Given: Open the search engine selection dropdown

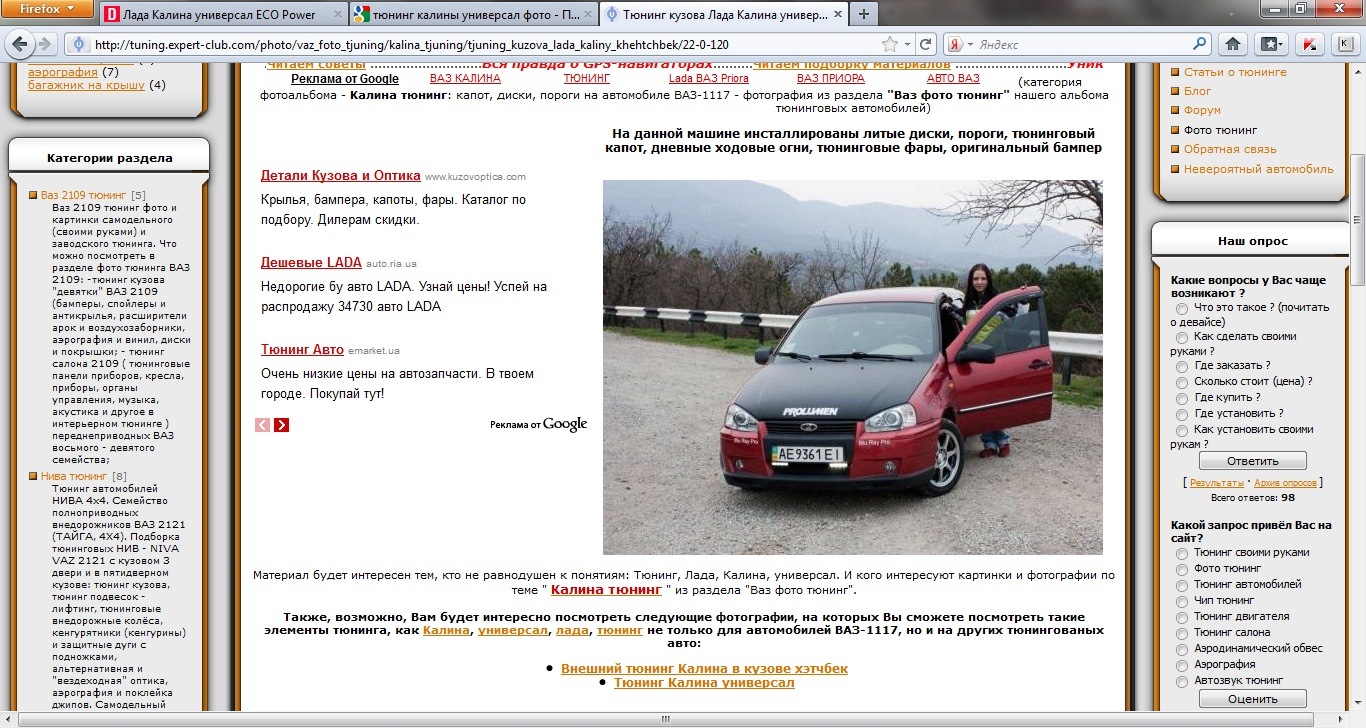Looking at the screenshot, I should pyautogui.click(x=969, y=45).
